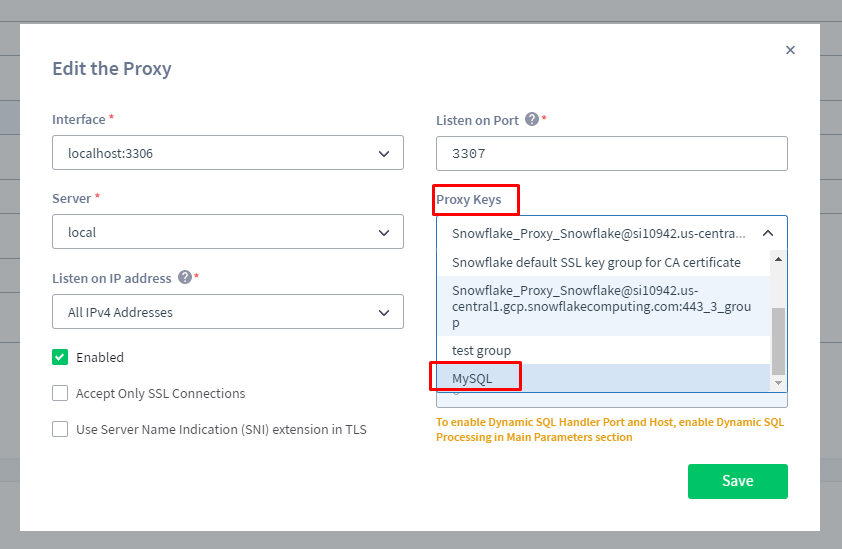The height and width of the screenshot is (549, 842).
Task: Click the Proxy Keys label
Action: [468, 199]
